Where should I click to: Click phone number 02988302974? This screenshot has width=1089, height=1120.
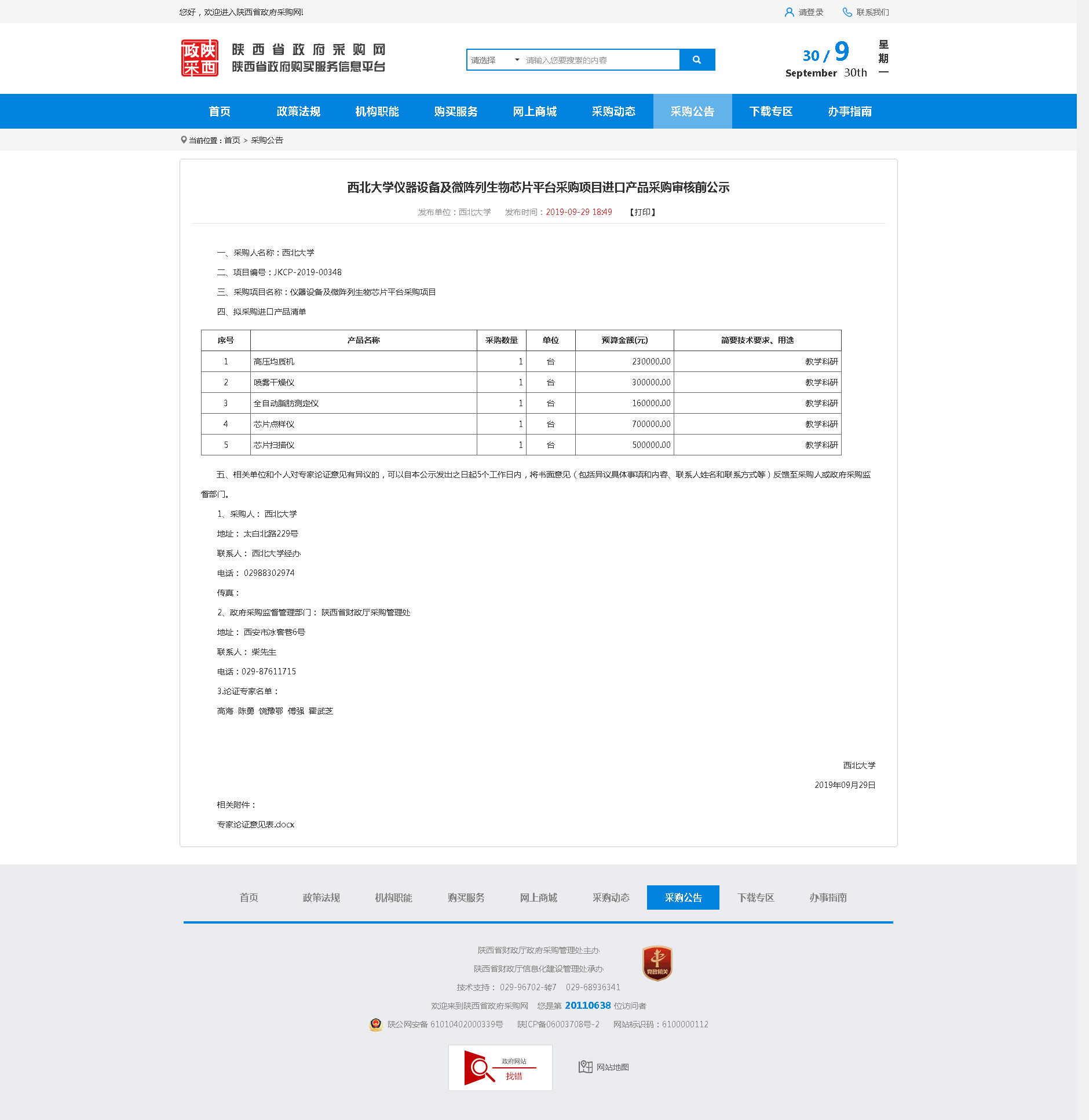(x=269, y=573)
